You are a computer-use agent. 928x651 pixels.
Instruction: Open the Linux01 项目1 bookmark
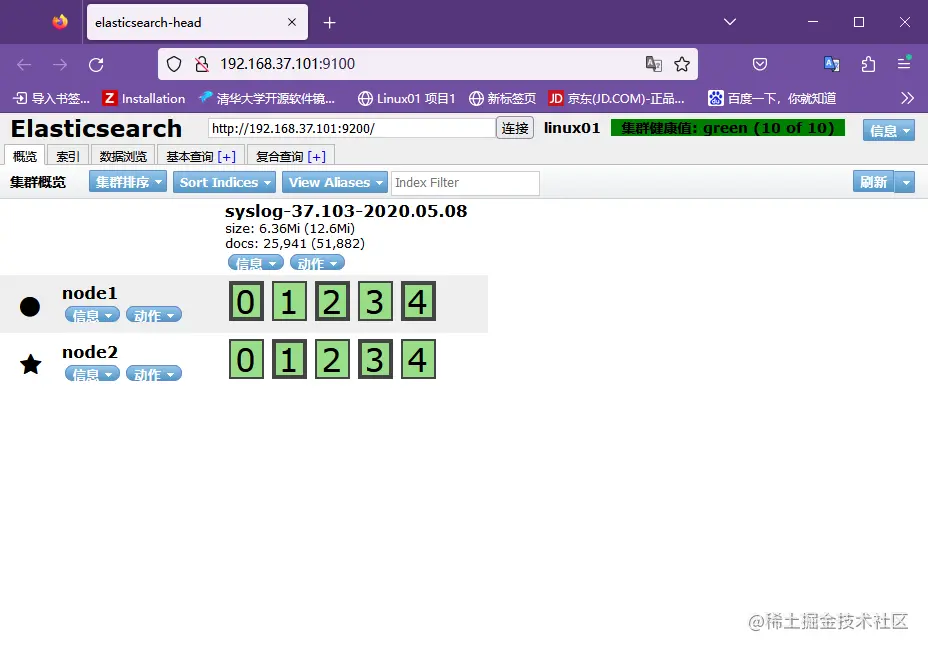point(407,98)
